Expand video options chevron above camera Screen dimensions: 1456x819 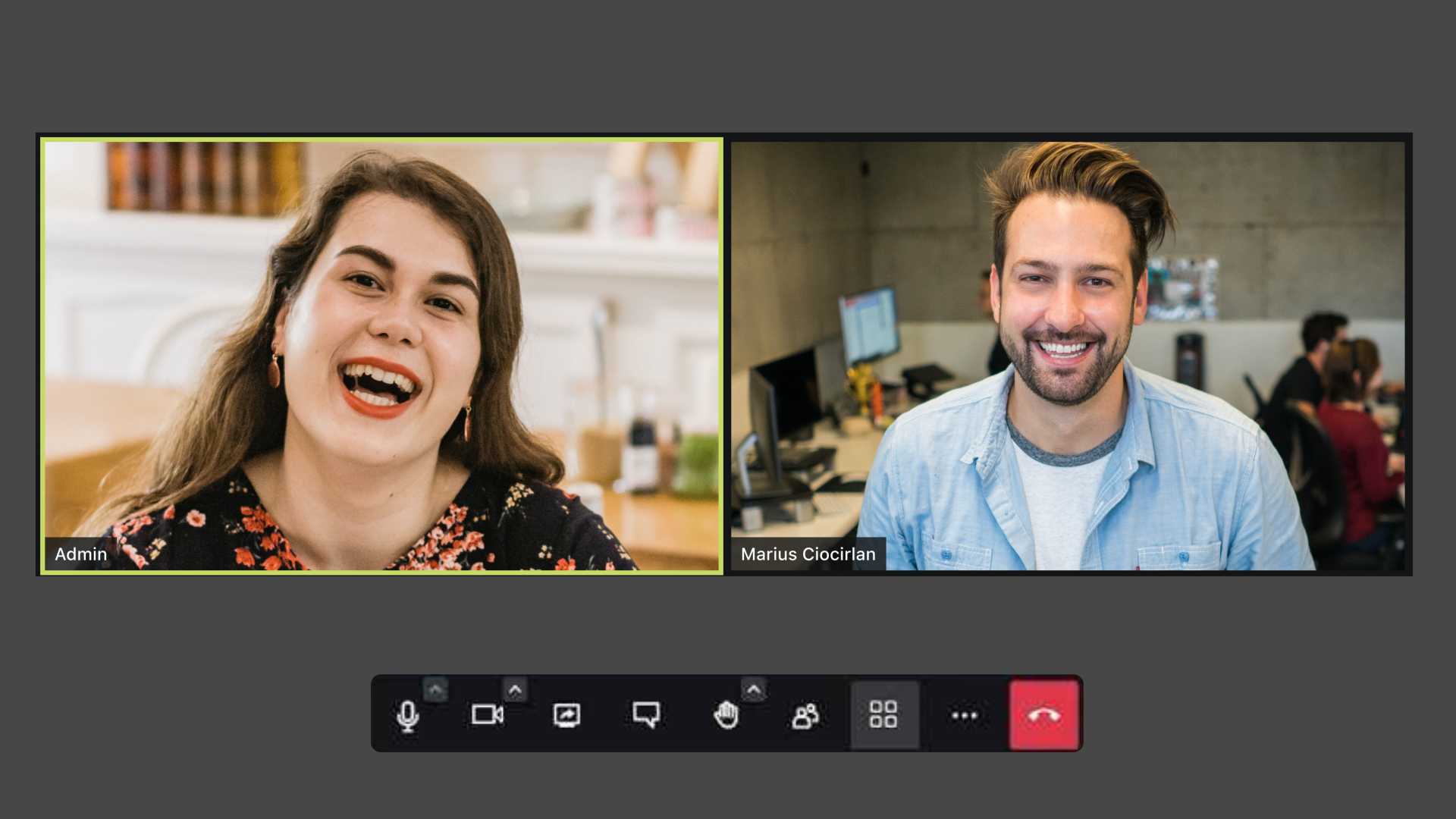[x=515, y=690]
